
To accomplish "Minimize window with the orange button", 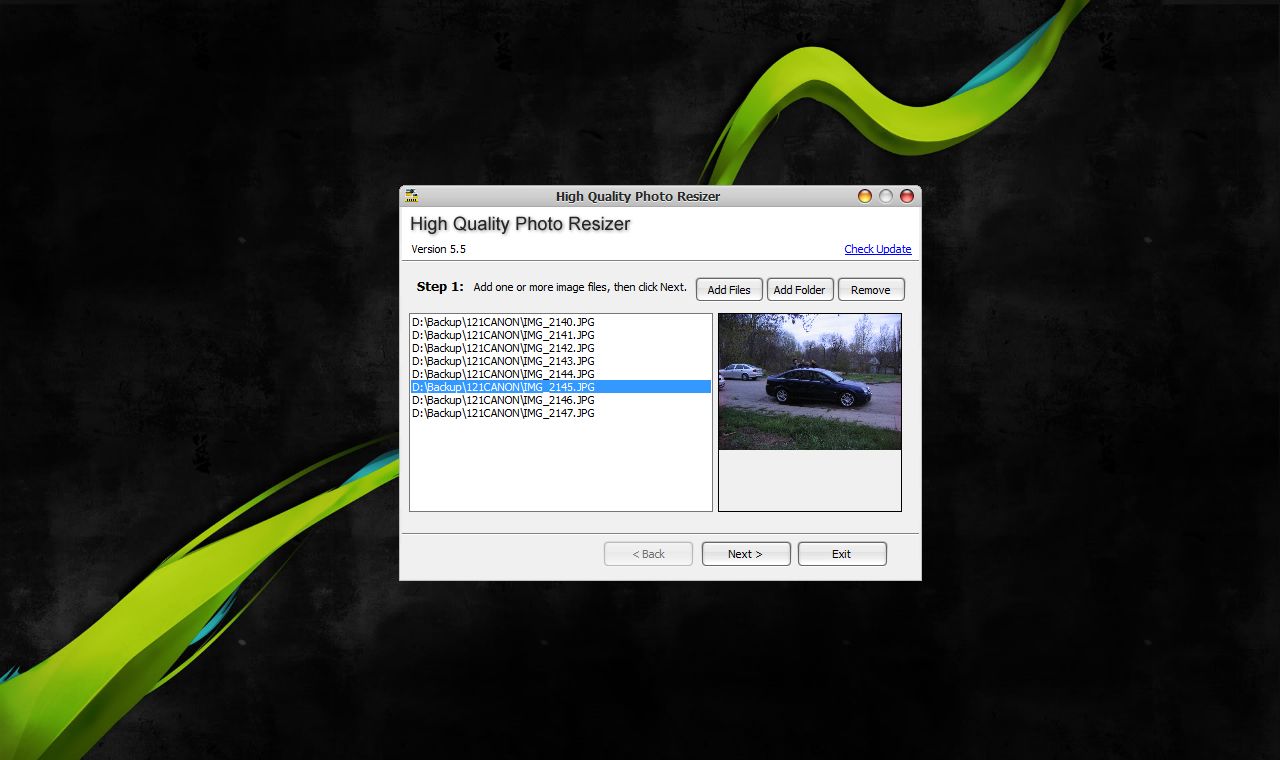I will click(x=865, y=196).
